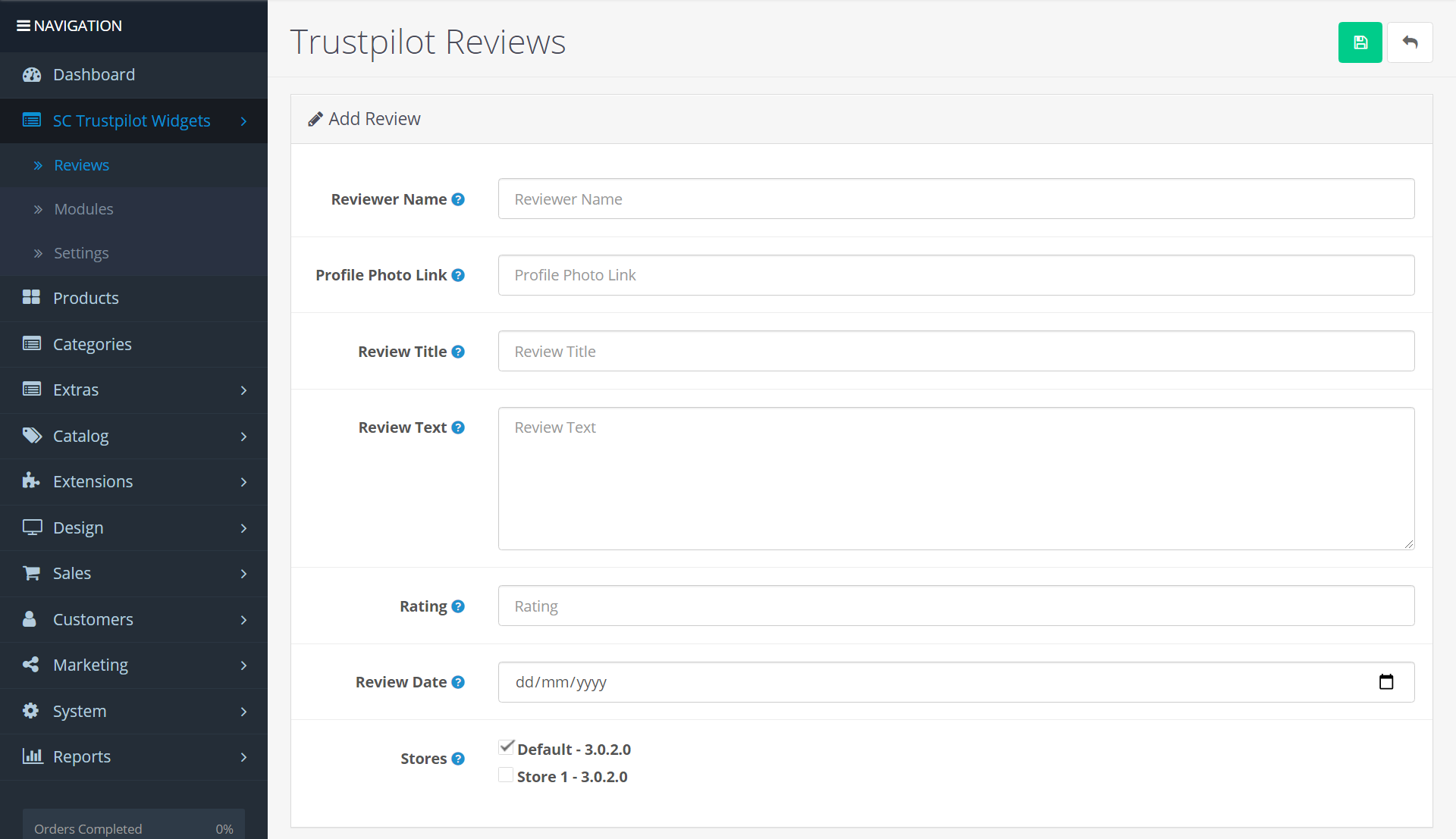Click the Rating input field
Viewport: 1456px width, 839px height.
[955, 606]
